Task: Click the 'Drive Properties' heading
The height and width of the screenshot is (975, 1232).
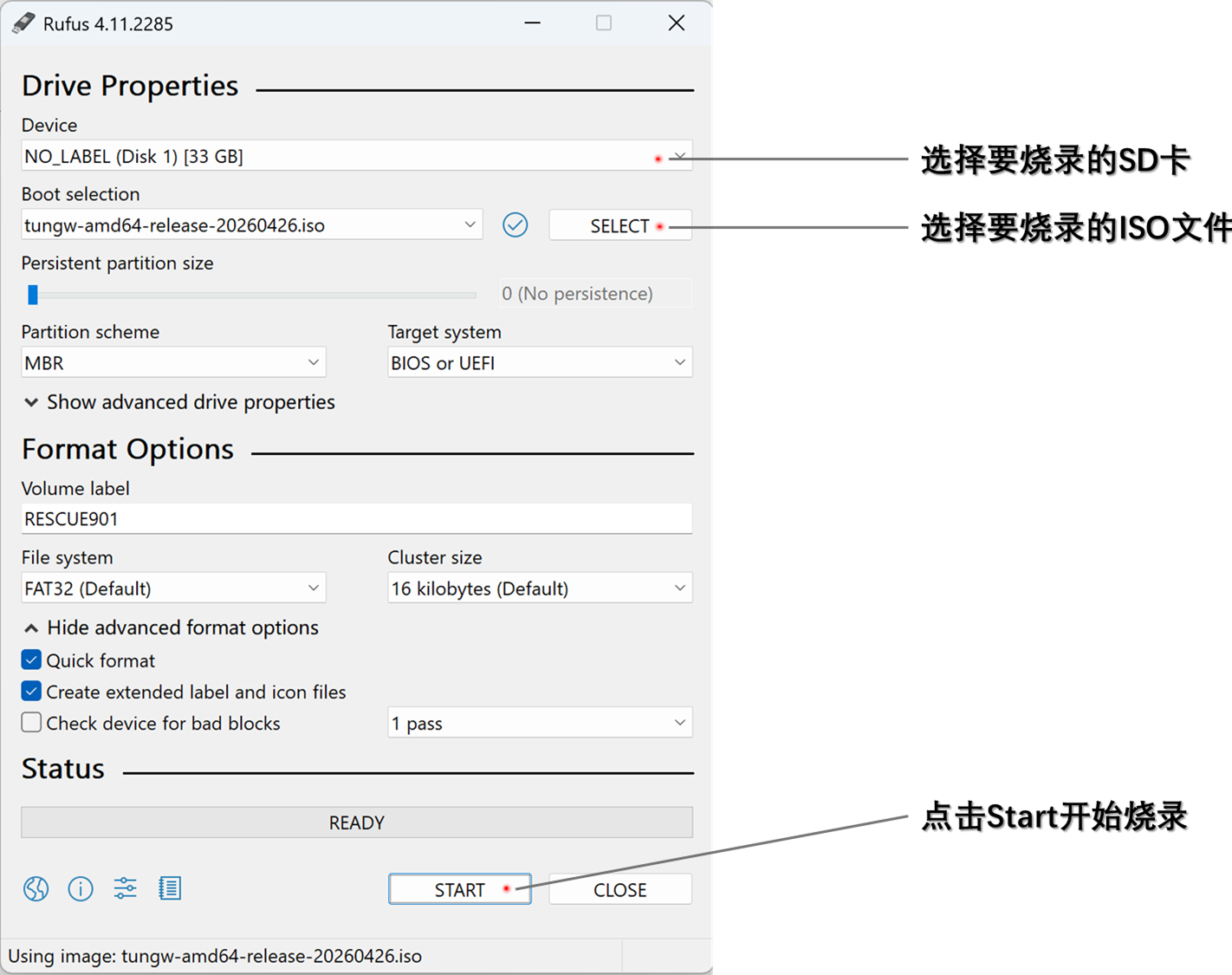Action: point(130,86)
